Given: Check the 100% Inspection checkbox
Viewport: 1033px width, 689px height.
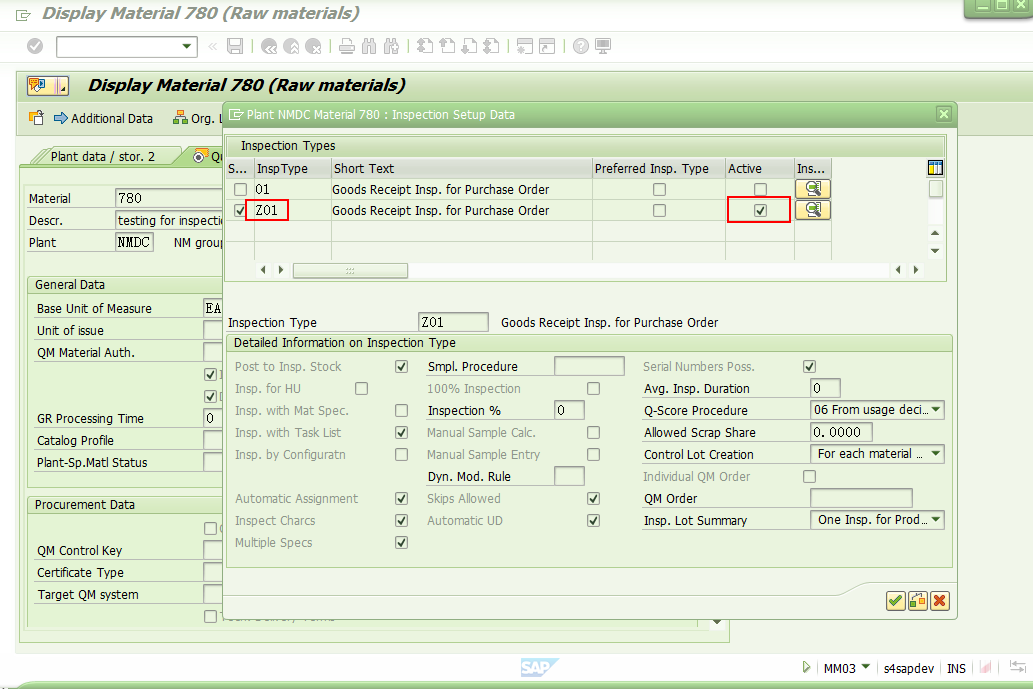Looking at the screenshot, I should [x=593, y=388].
